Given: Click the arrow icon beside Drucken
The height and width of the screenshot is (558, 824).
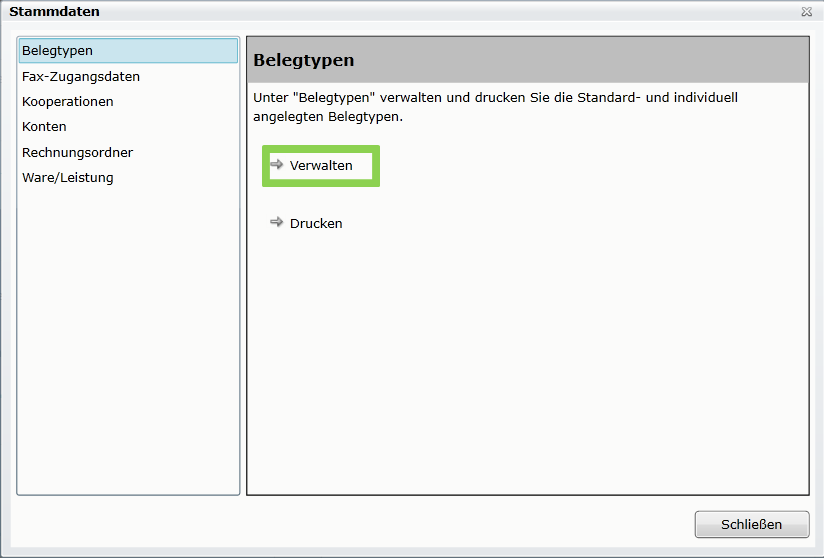Looking at the screenshot, I should point(277,222).
